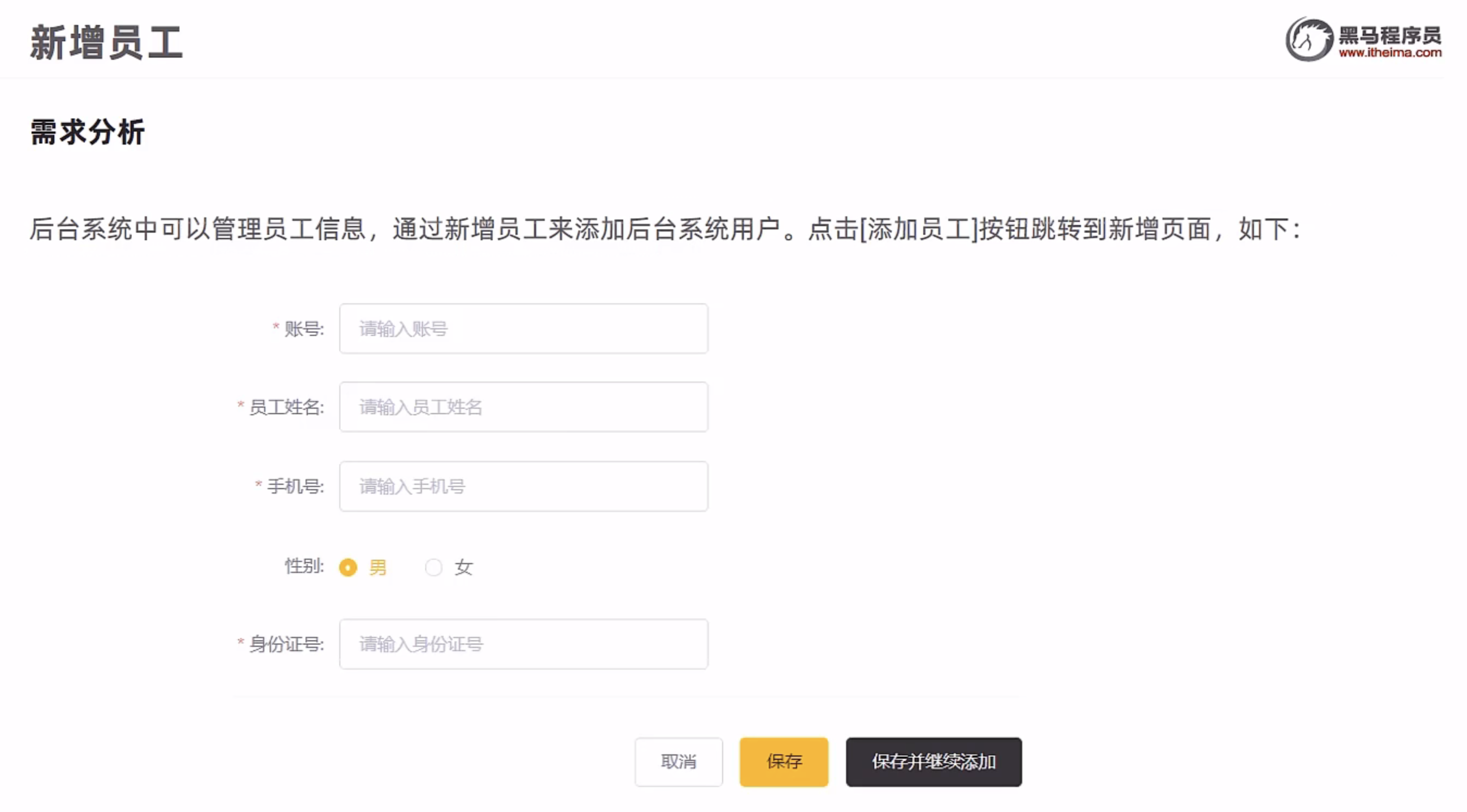Image resolution: width=1467 pixels, height=812 pixels.
Task: Click the 男 gender label text
Action: [377, 567]
